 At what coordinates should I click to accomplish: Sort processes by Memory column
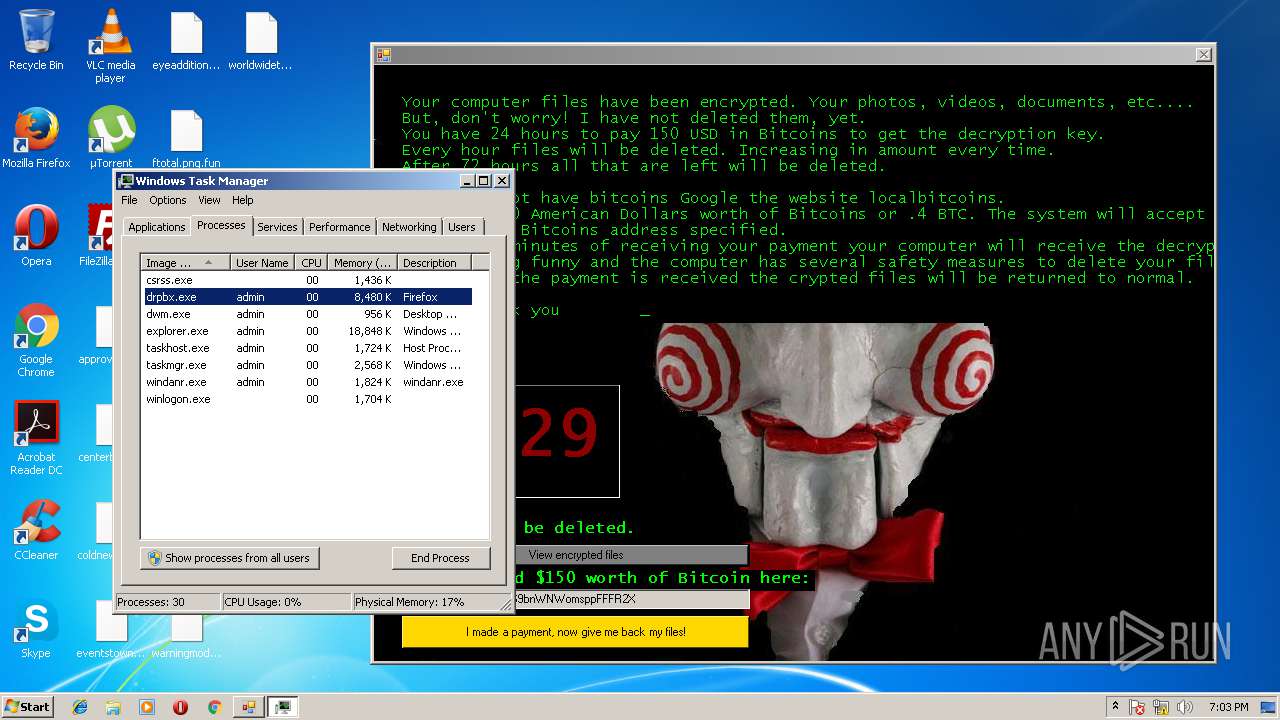click(x=363, y=263)
